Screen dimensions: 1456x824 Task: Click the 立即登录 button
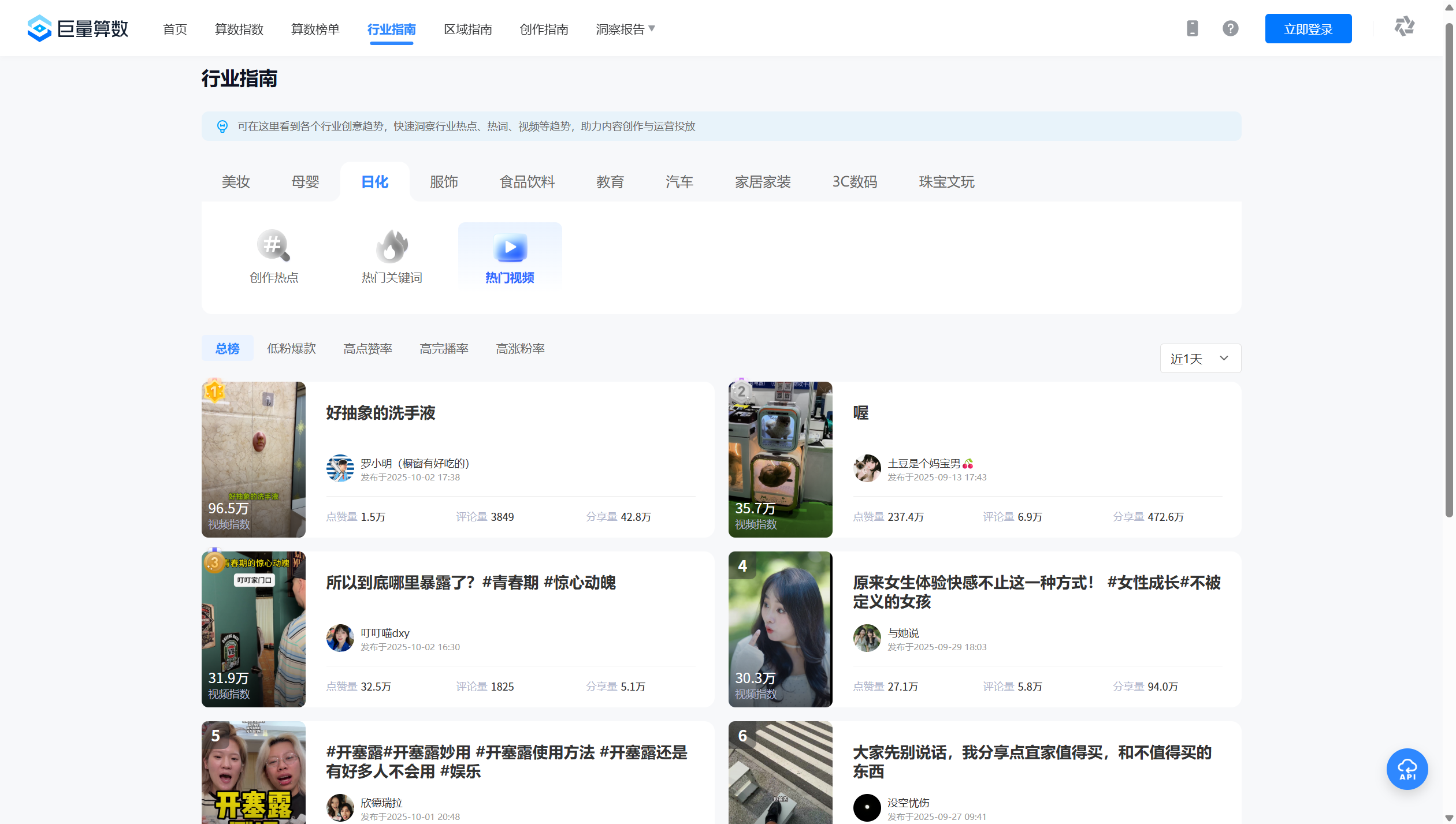pyautogui.click(x=1308, y=29)
